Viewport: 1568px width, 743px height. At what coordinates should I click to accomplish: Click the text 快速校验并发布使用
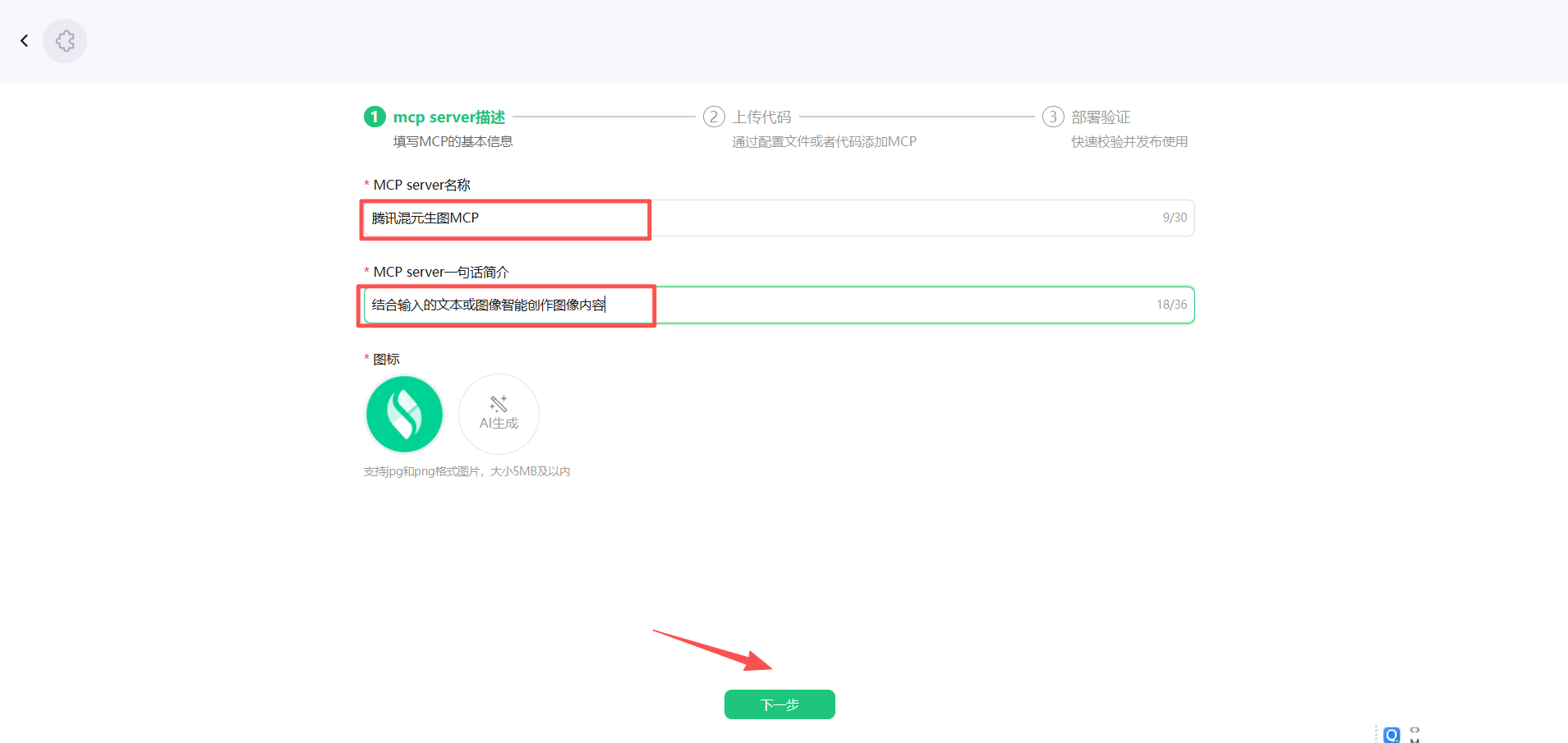click(x=1129, y=141)
